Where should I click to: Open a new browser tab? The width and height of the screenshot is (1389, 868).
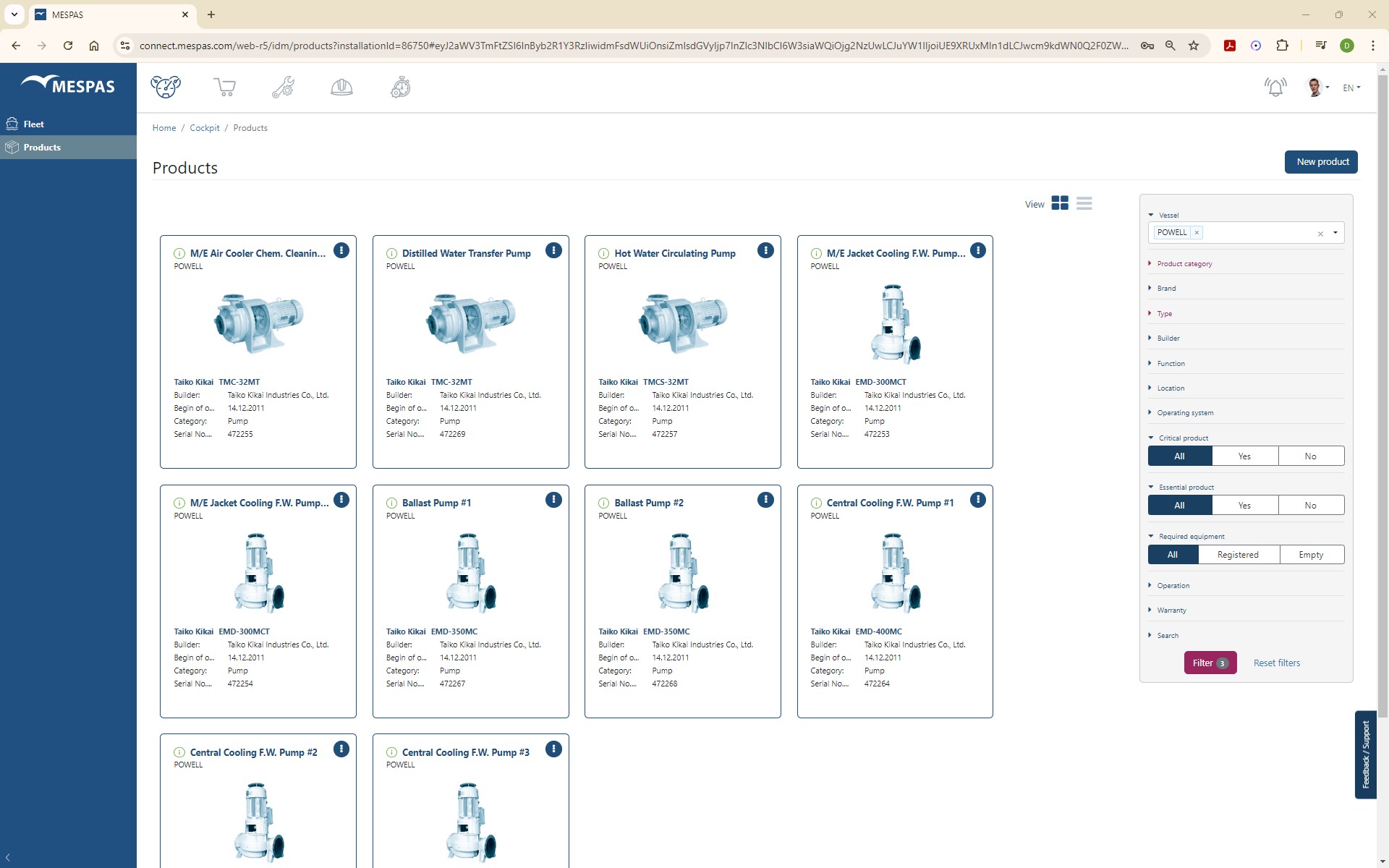tap(211, 14)
